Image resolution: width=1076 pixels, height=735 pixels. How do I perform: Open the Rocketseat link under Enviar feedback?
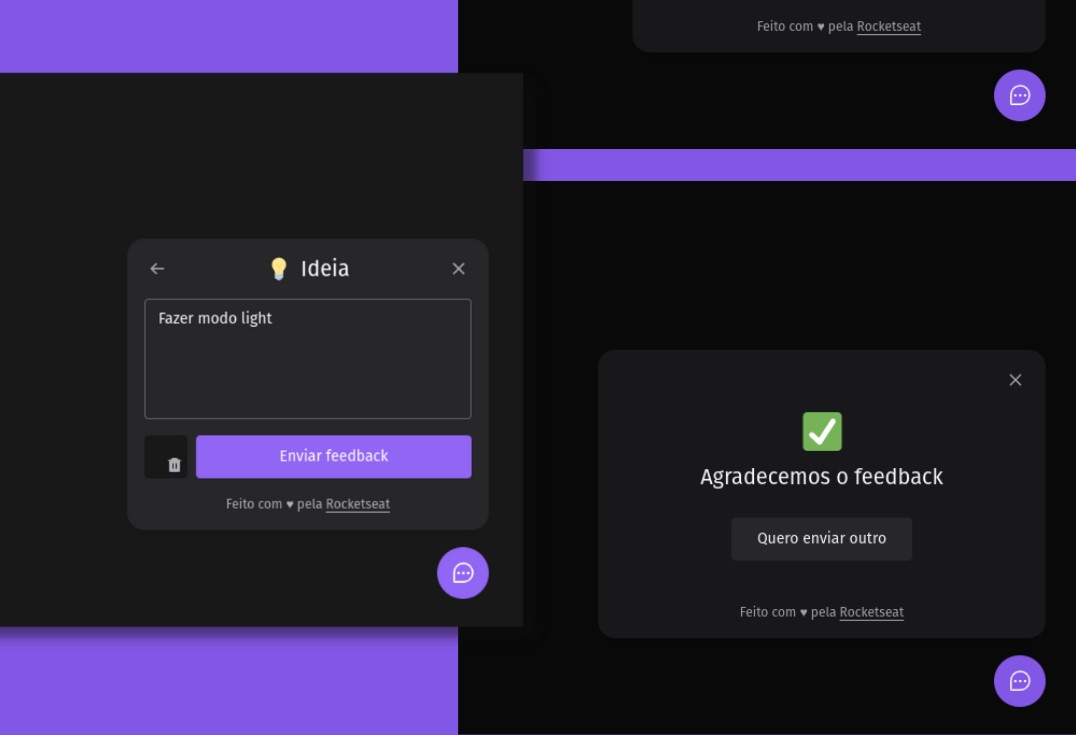point(357,504)
